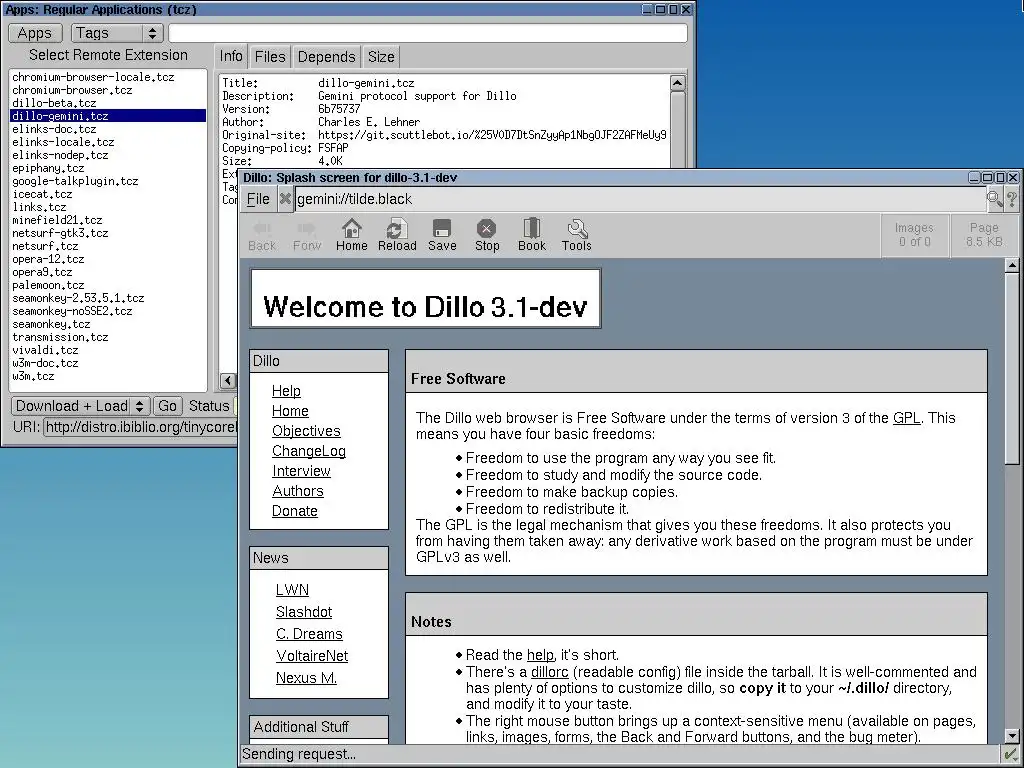Viewport: 1024px width, 768px height.
Task: Expand the Download + Load dropdown
Action: pyautogui.click(x=80, y=406)
